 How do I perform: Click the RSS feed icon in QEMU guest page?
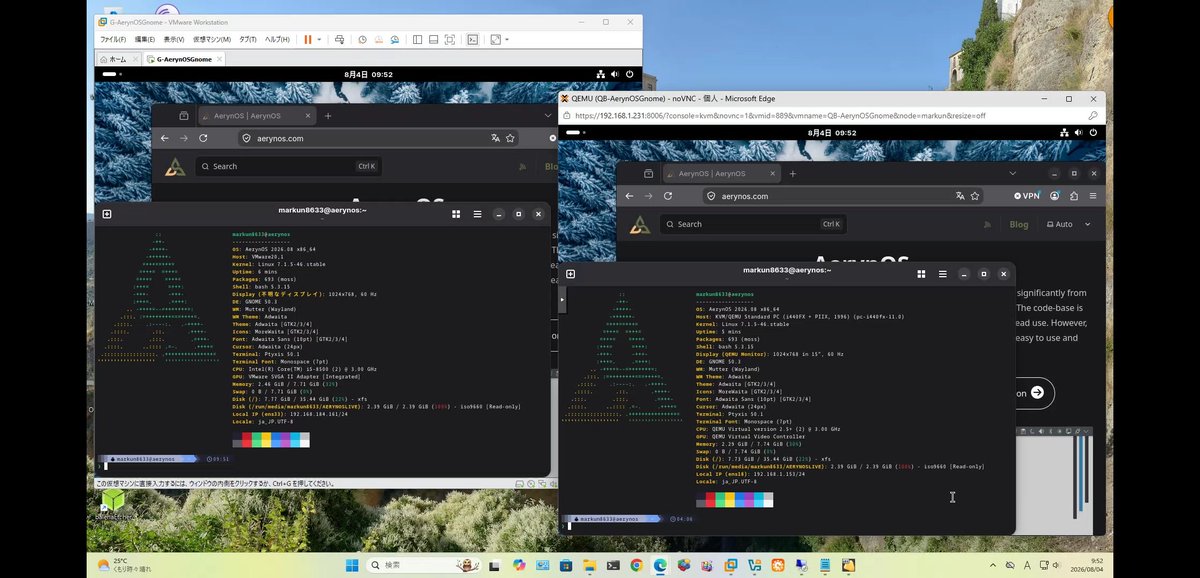click(987, 224)
